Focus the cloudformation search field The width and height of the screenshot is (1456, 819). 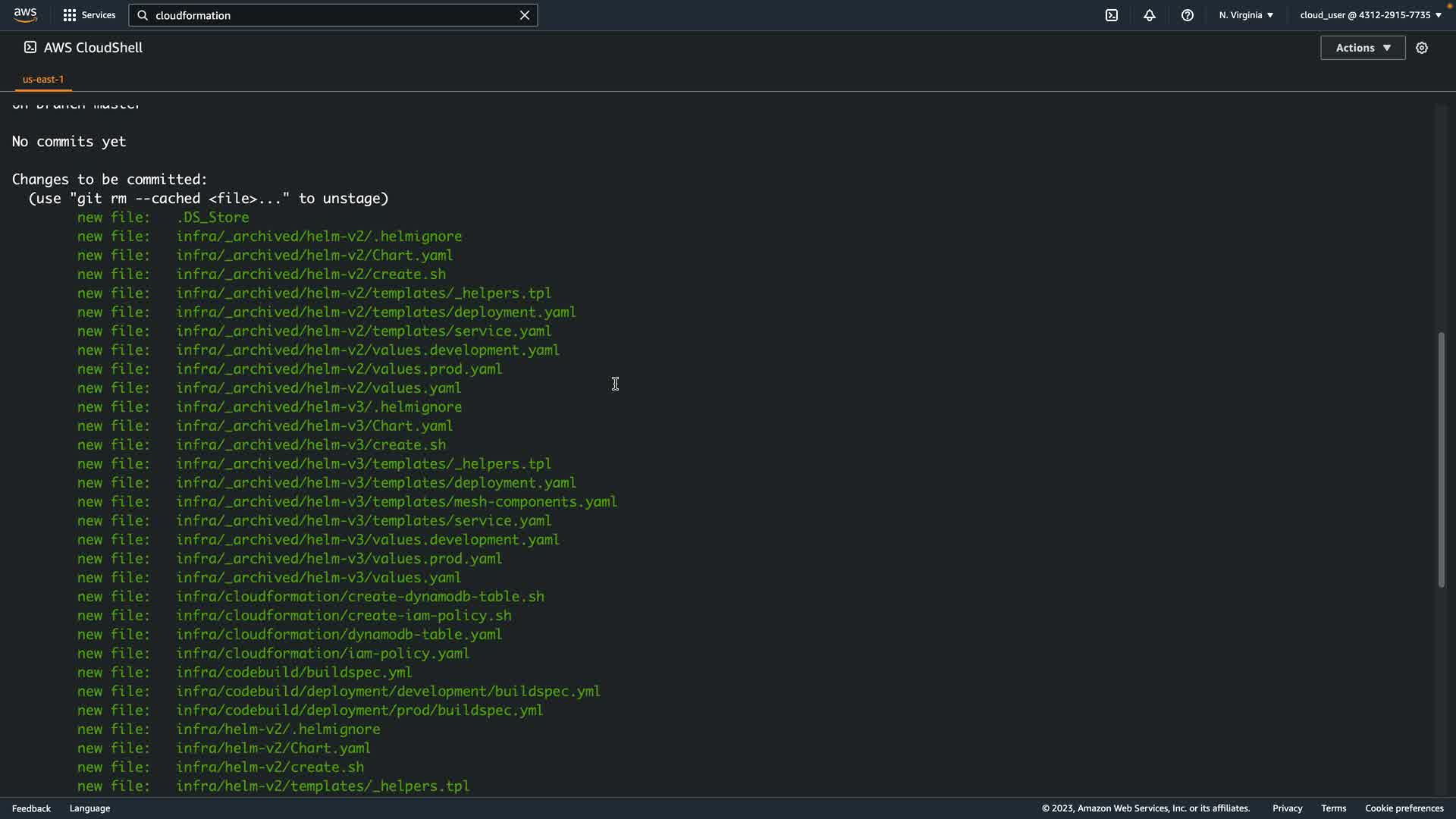(334, 15)
